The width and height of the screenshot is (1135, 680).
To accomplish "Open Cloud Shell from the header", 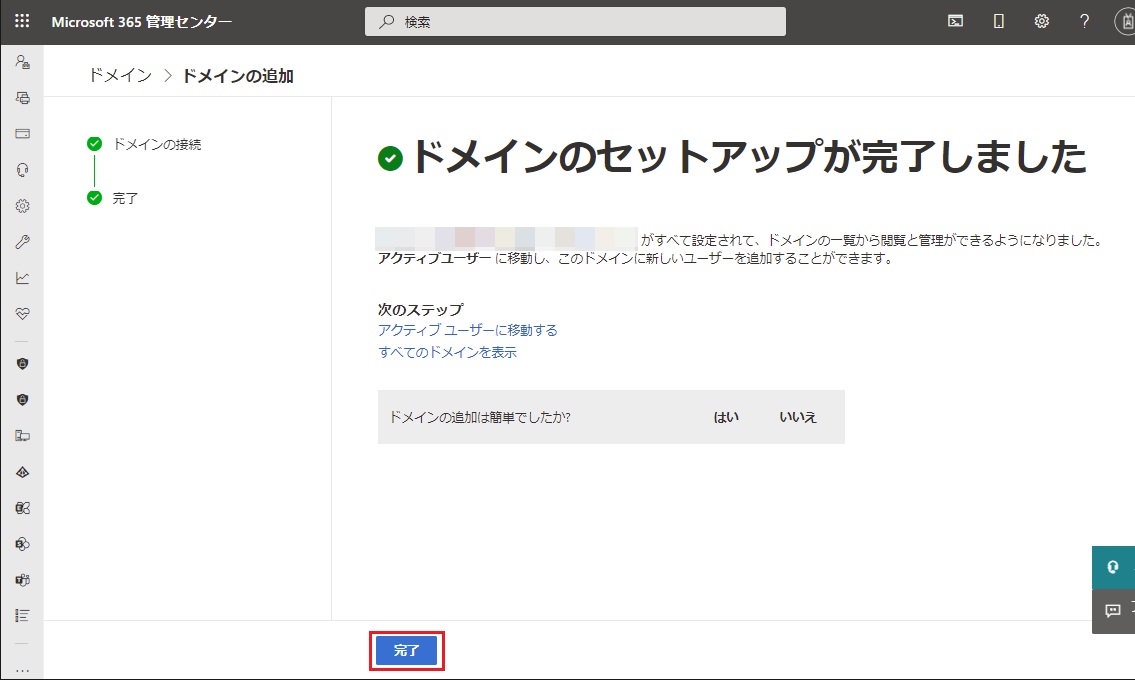I will point(955,22).
